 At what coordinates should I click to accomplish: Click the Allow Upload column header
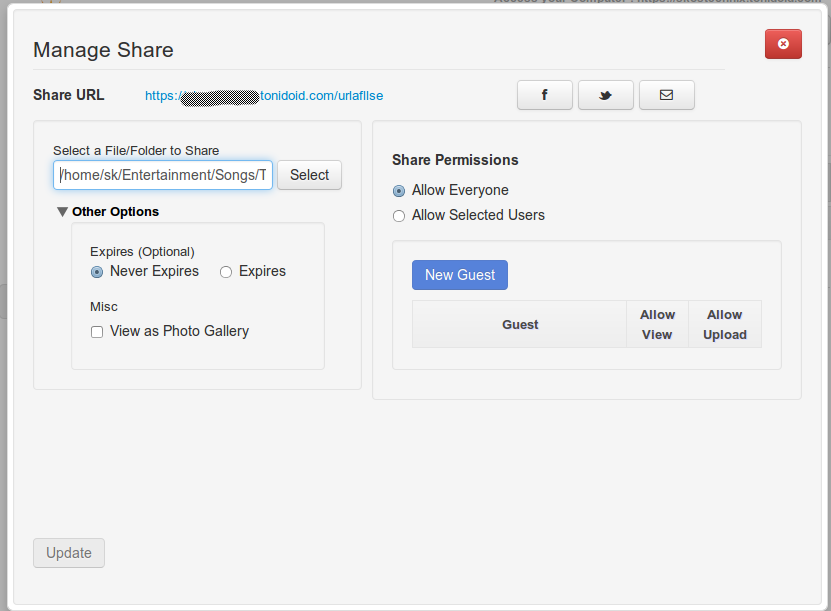click(724, 324)
